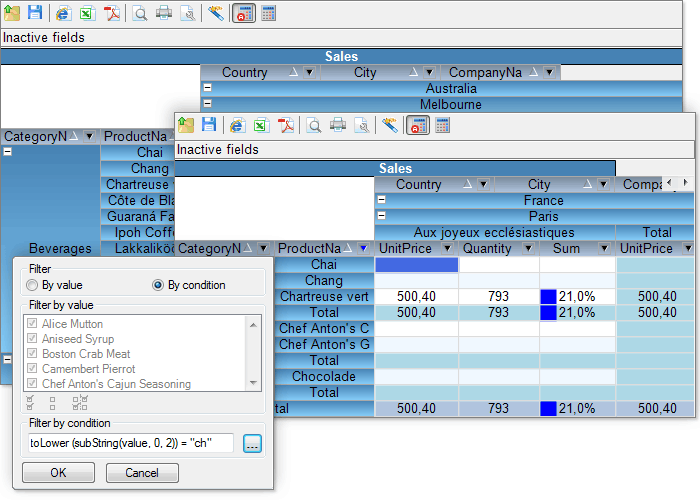Click last grid icon in front window toolbar
This screenshot has height=500, width=700.
[442, 125]
